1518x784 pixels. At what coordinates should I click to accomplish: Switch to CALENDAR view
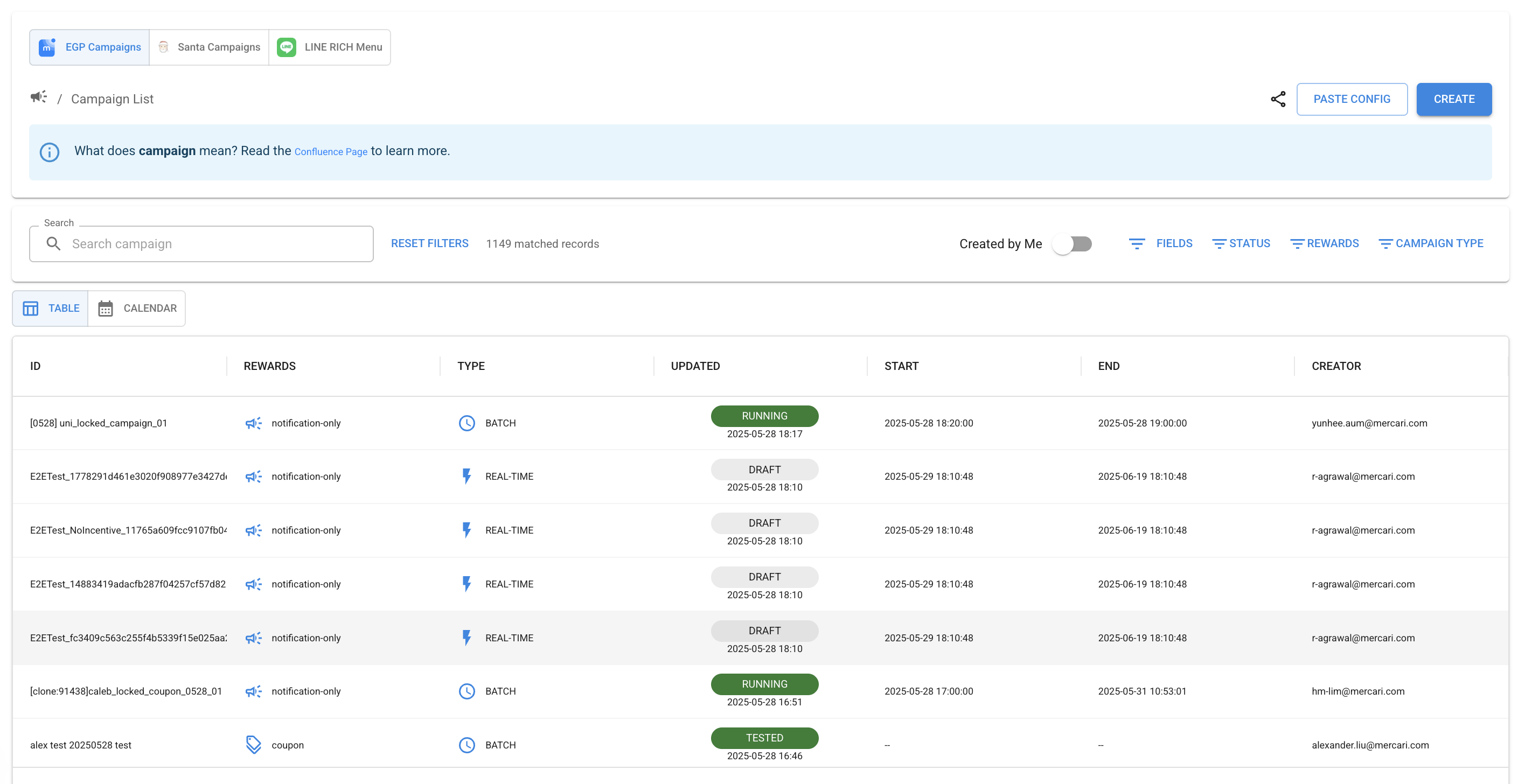[x=137, y=308]
